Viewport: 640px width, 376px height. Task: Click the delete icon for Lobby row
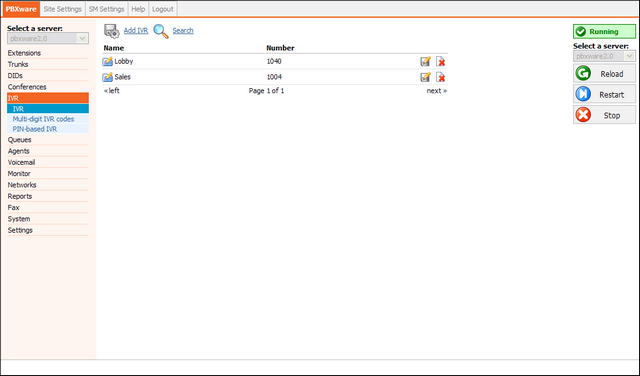[440, 62]
